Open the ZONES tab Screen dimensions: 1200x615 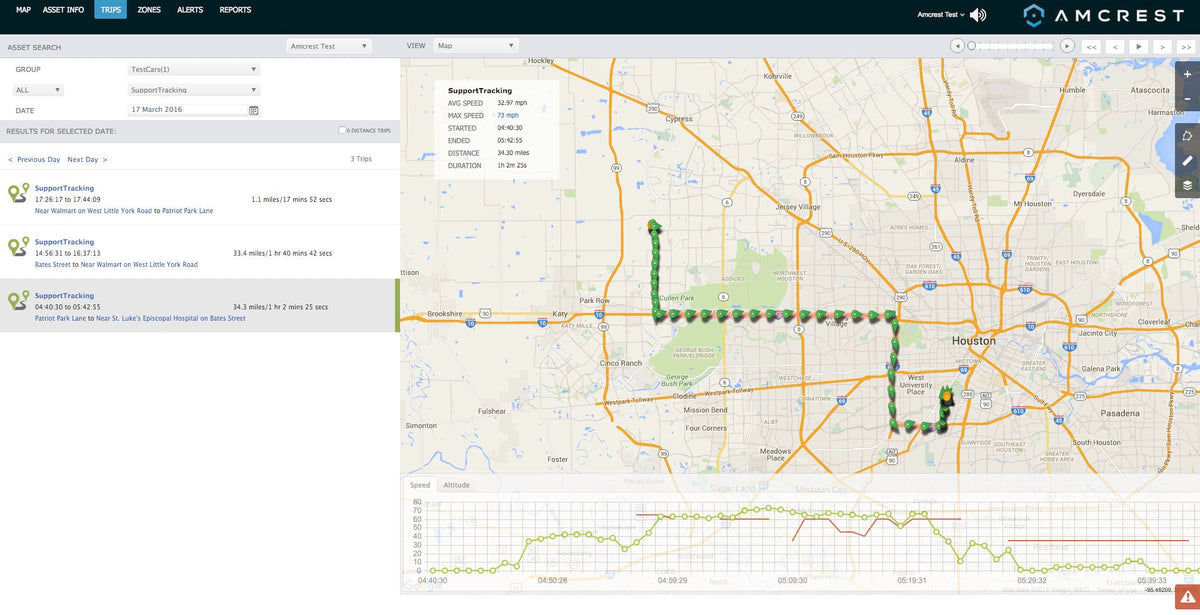[149, 10]
